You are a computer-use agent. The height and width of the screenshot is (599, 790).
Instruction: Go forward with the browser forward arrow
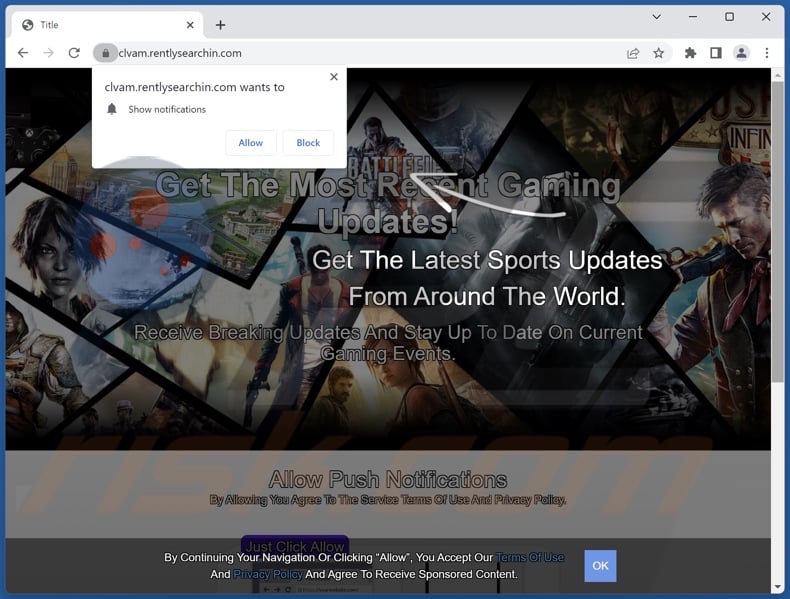[x=48, y=53]
